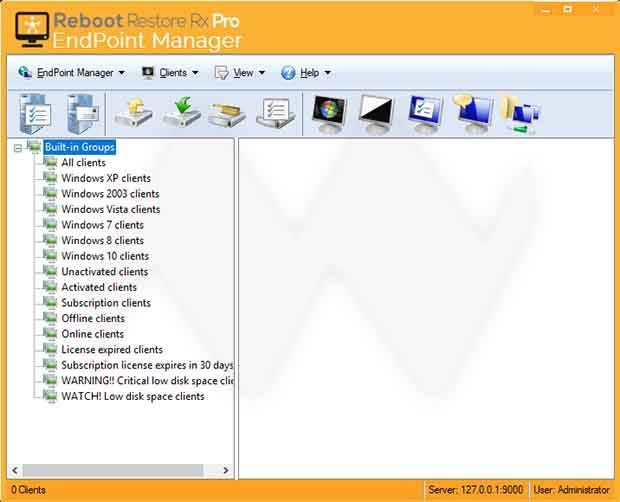This screenshot has width=620, height=502.
Task: Click the monitor with checklist icon
Action: coord(425,114)
